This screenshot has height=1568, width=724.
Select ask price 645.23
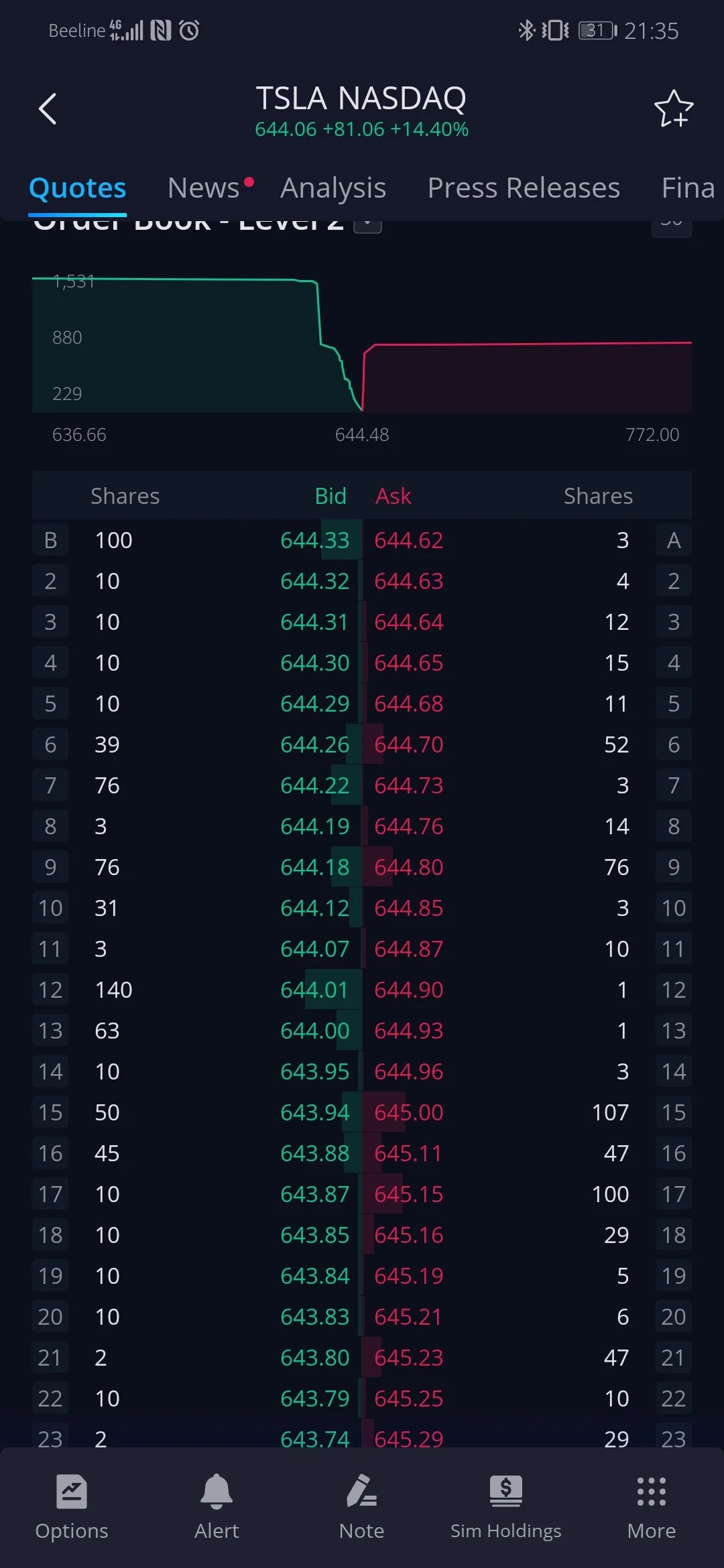[409, 1358]
